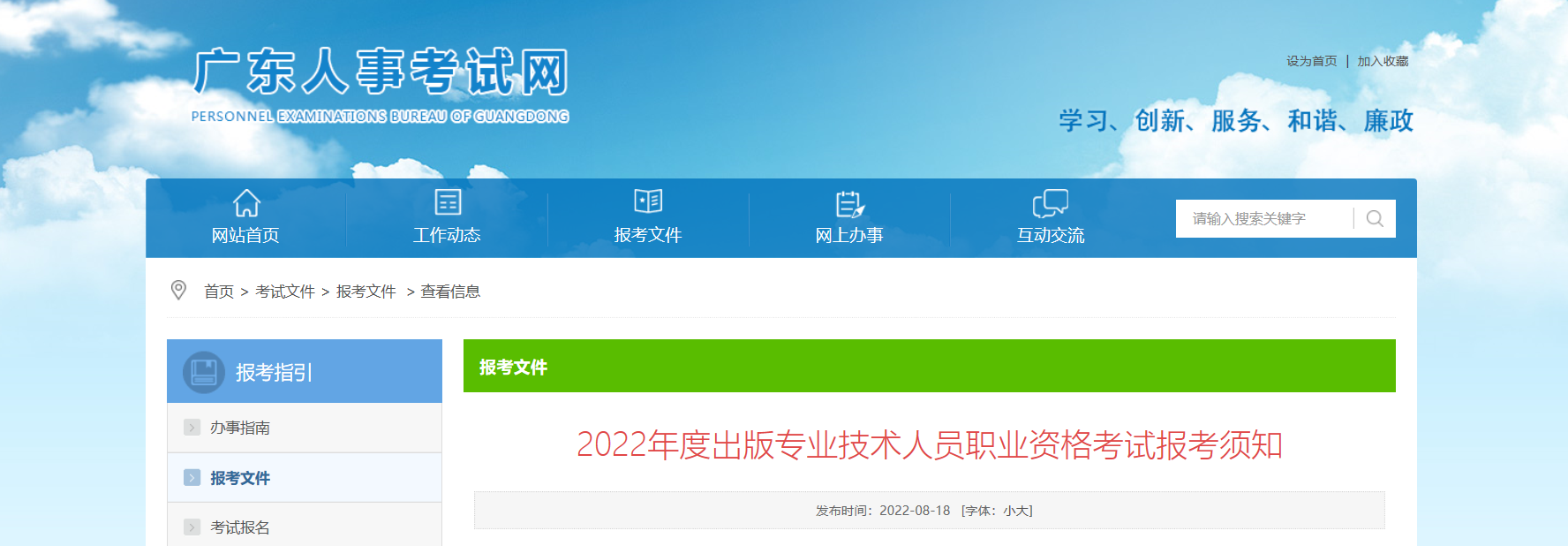Screen dimensions: 1568x546
Task: Click the publish date 2022-08-18
Action: 915,511
